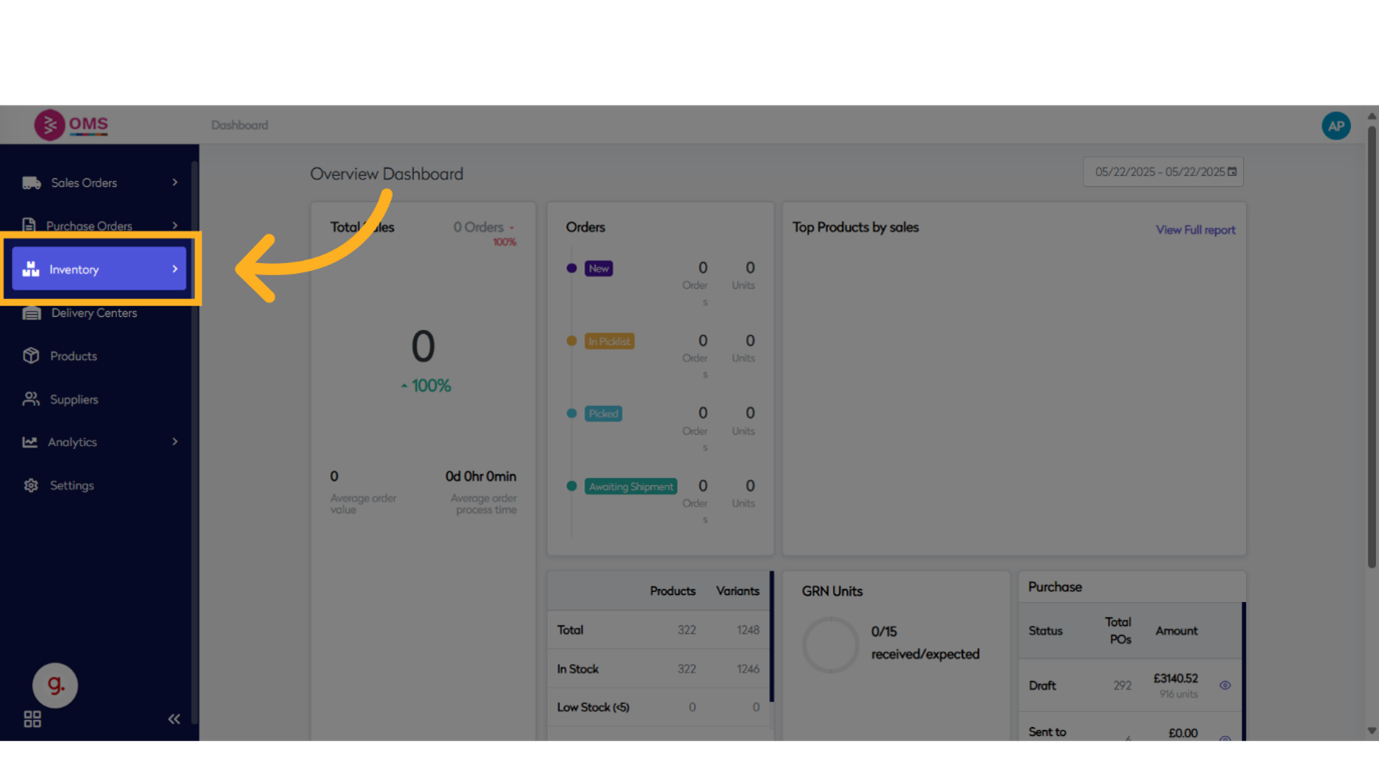Screen dimensions: 1379x776
Task: Open the AP user avatar
Action: point(1335,126)
